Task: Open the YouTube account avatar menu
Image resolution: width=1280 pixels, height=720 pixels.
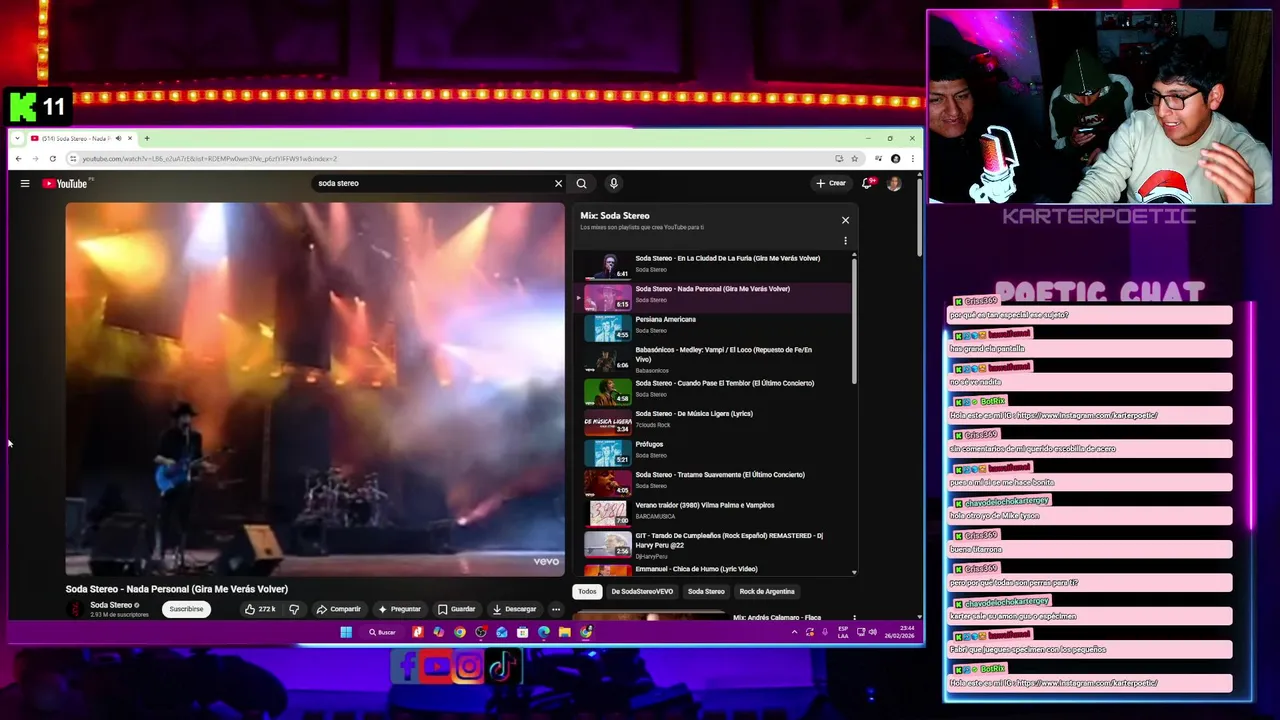Action: pyautogui.click(x=894, y=183)
